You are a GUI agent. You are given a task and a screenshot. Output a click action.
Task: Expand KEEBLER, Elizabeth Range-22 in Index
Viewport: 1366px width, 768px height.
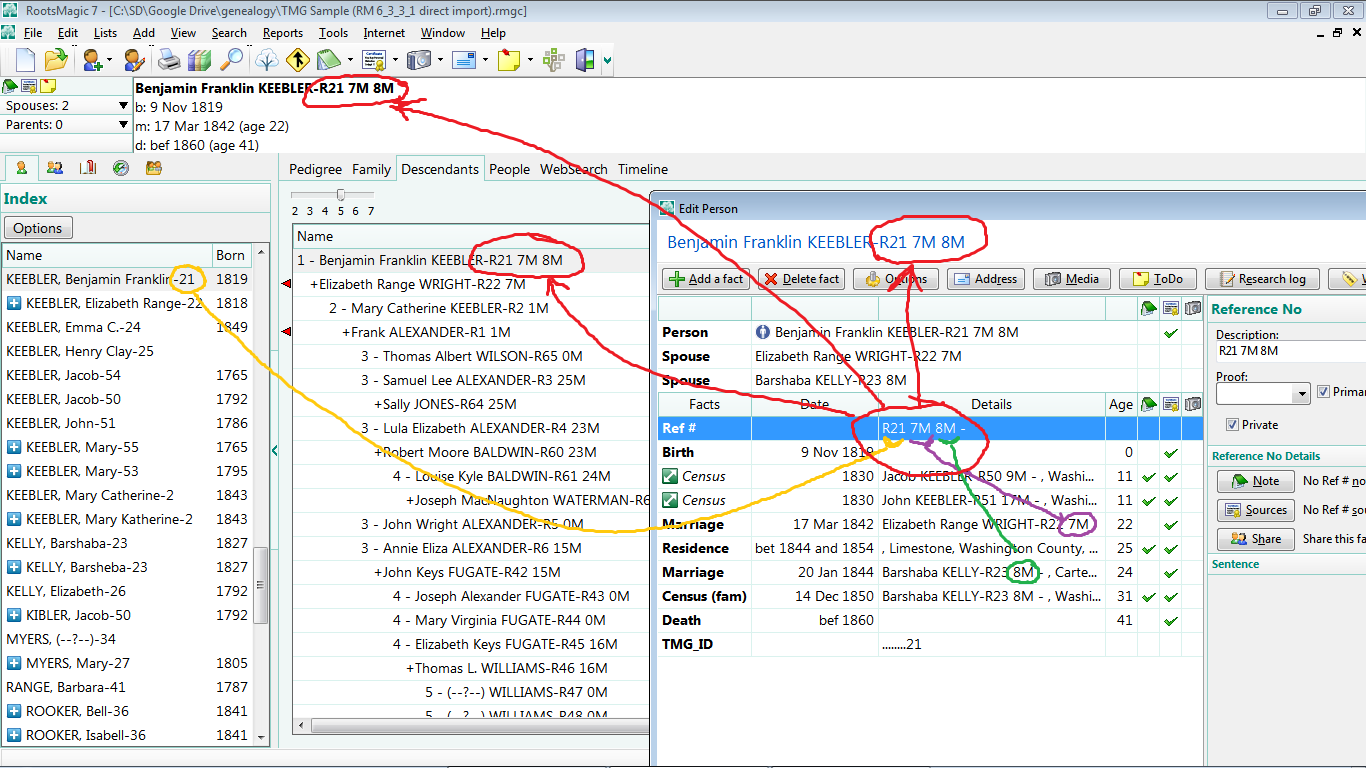pos(14,303)
